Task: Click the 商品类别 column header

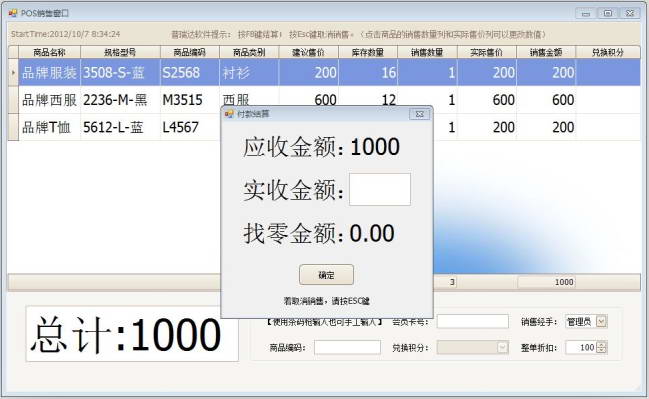Action: tap(249, 52)
